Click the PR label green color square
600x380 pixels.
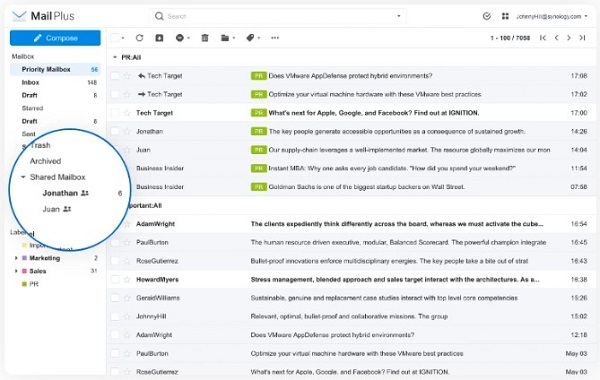pos(24,284)
